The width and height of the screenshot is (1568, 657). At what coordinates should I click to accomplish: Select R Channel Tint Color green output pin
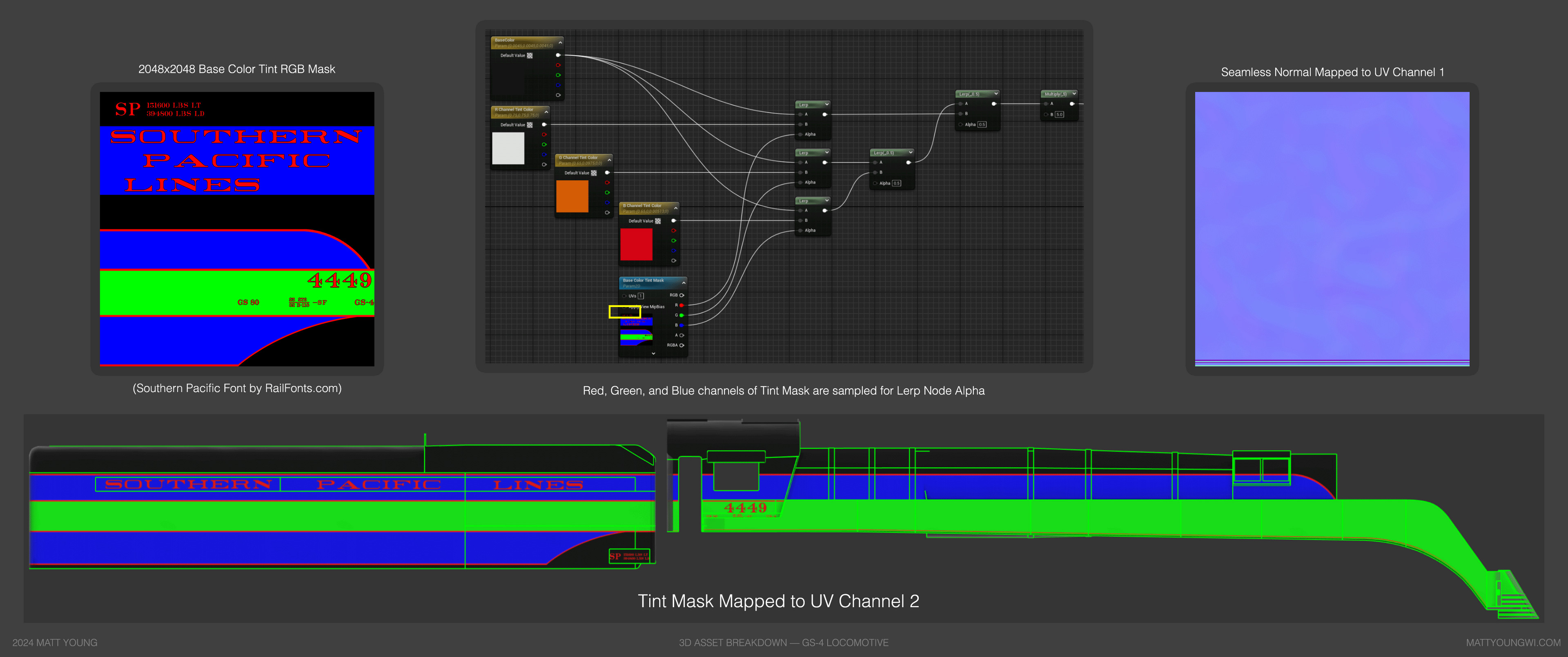544,144
